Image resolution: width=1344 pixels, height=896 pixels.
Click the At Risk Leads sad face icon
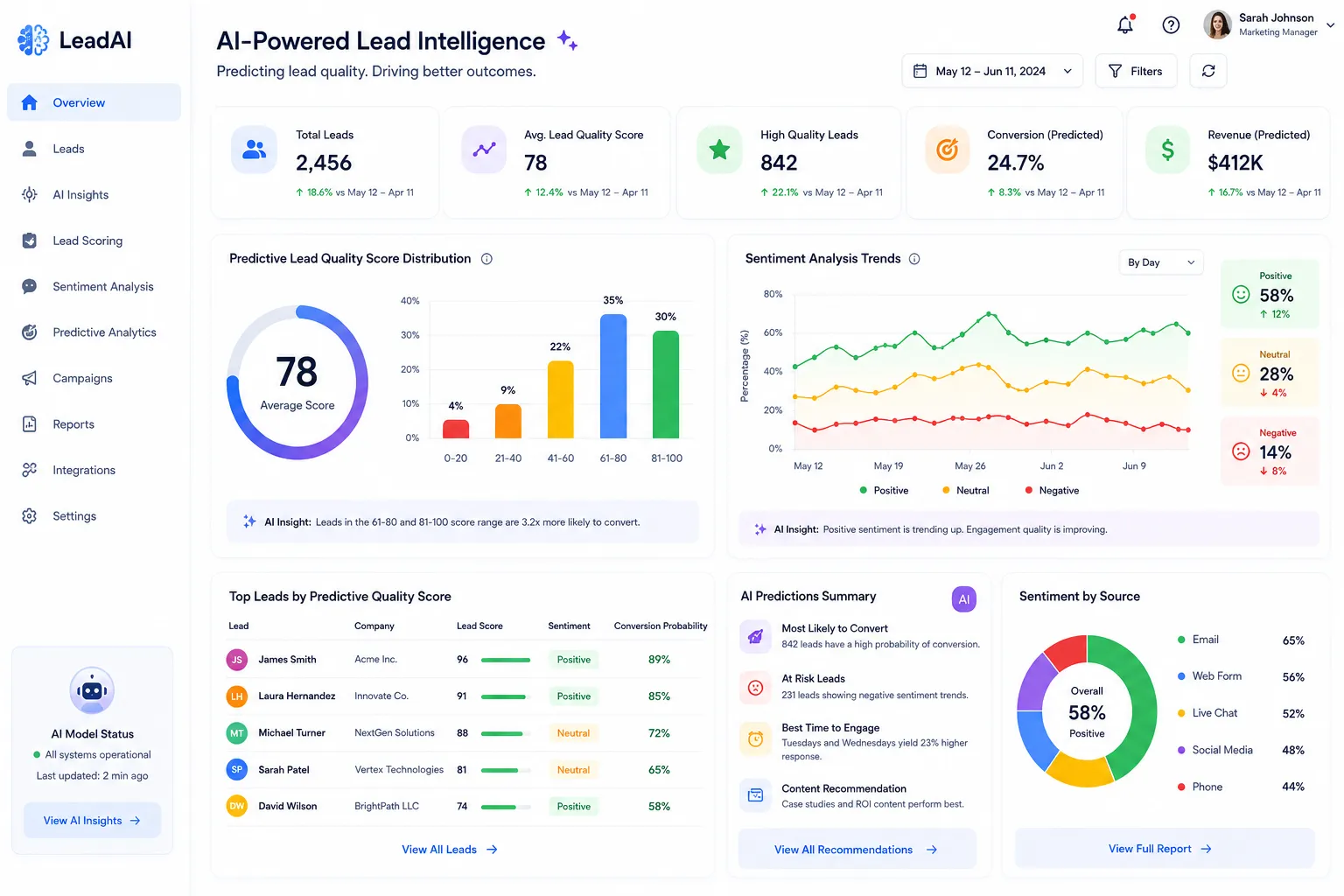(755, 688)
